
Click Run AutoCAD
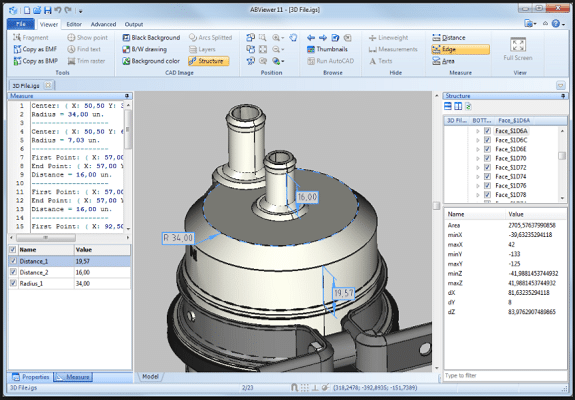tap(330, 61)
